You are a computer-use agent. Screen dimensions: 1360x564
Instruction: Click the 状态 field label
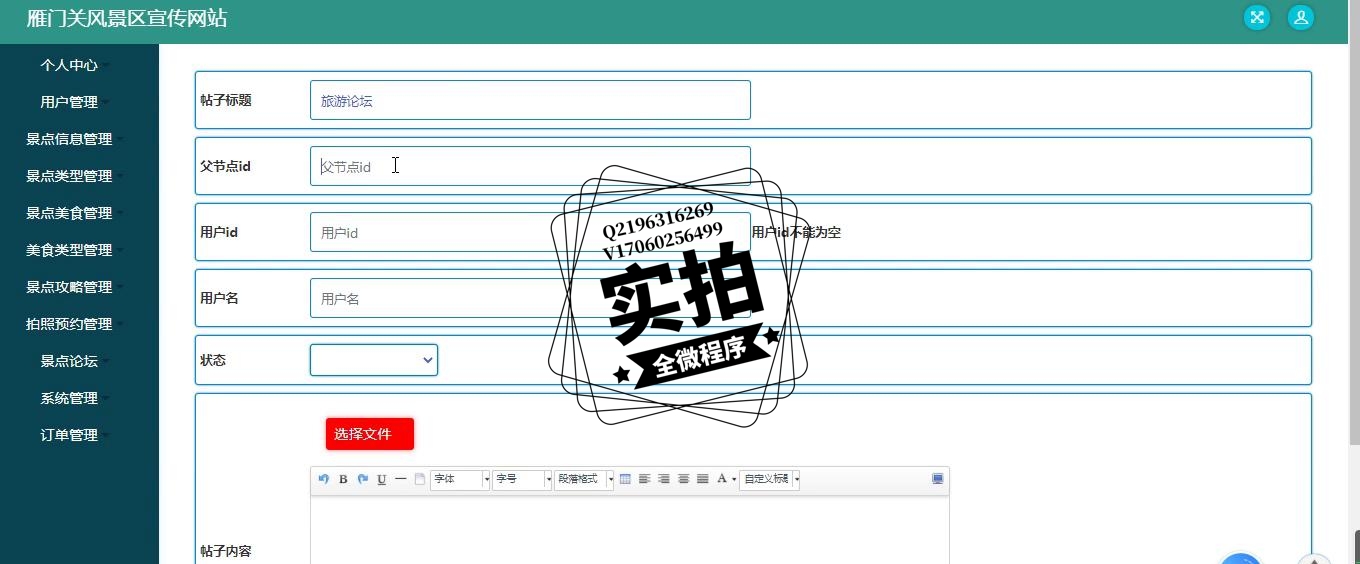[x=213, y=360]
